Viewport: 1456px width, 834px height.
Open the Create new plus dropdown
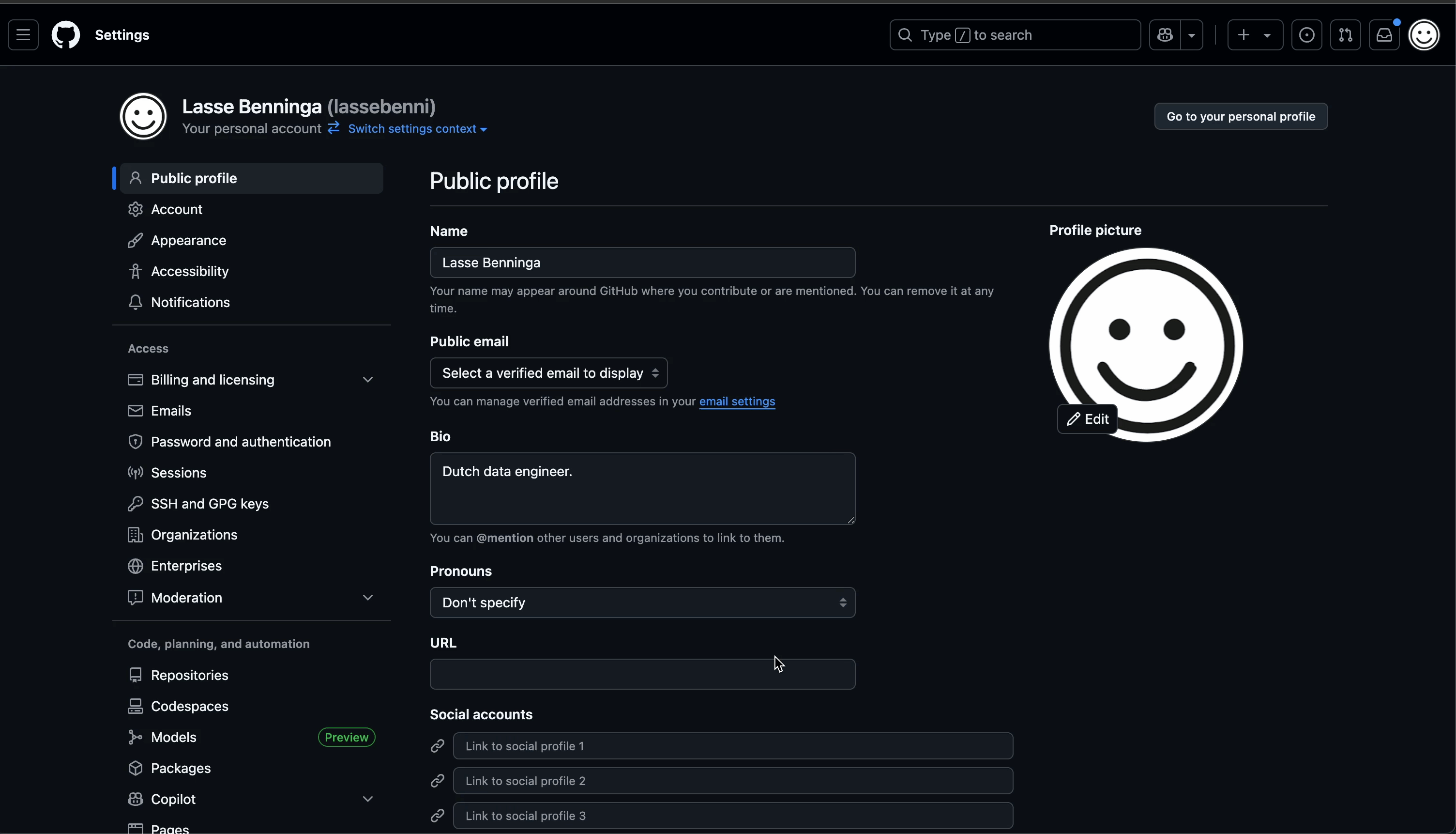1255,35
